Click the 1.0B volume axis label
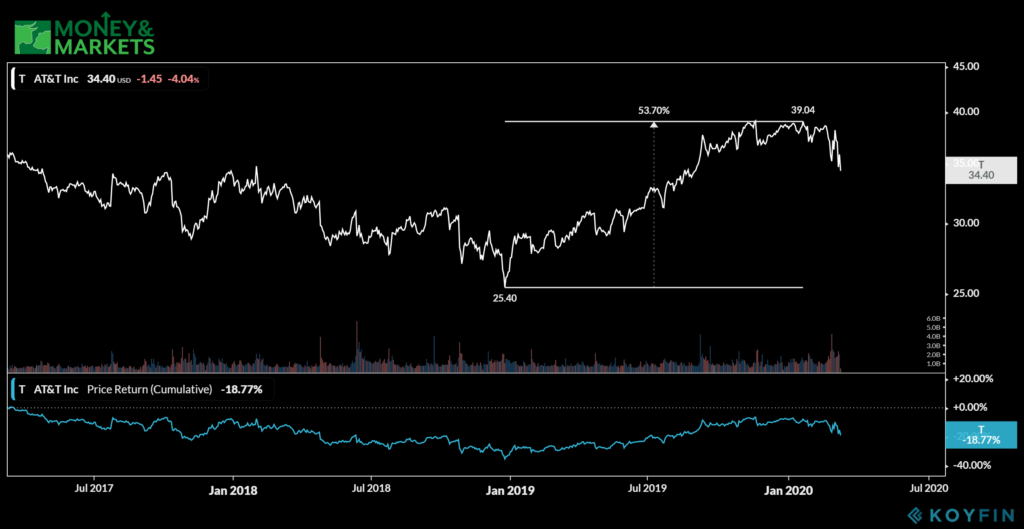The width and height of the screenshot is (1024, 529). click(931, 364)
